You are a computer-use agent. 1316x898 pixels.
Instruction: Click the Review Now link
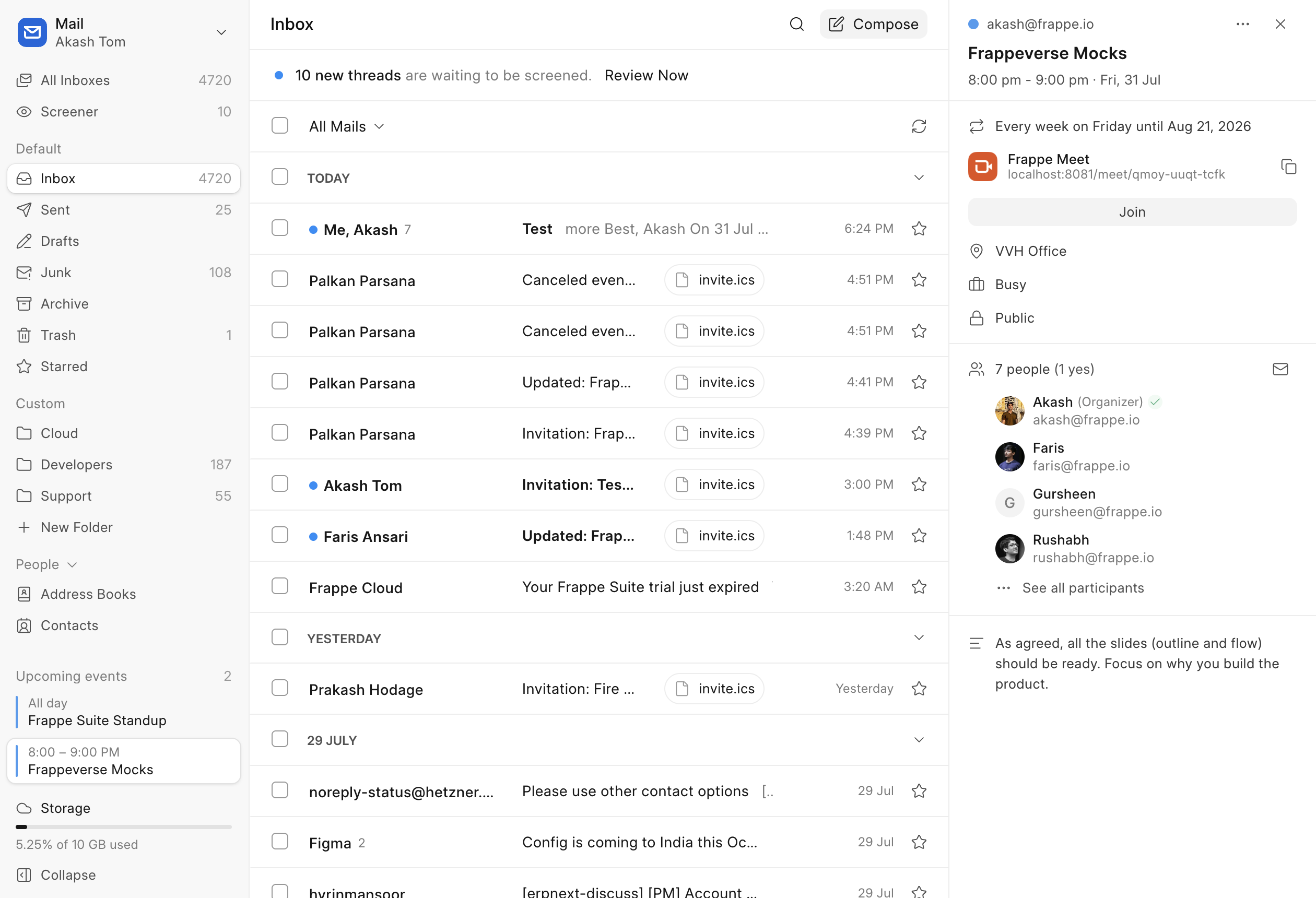tap(646, 75)
